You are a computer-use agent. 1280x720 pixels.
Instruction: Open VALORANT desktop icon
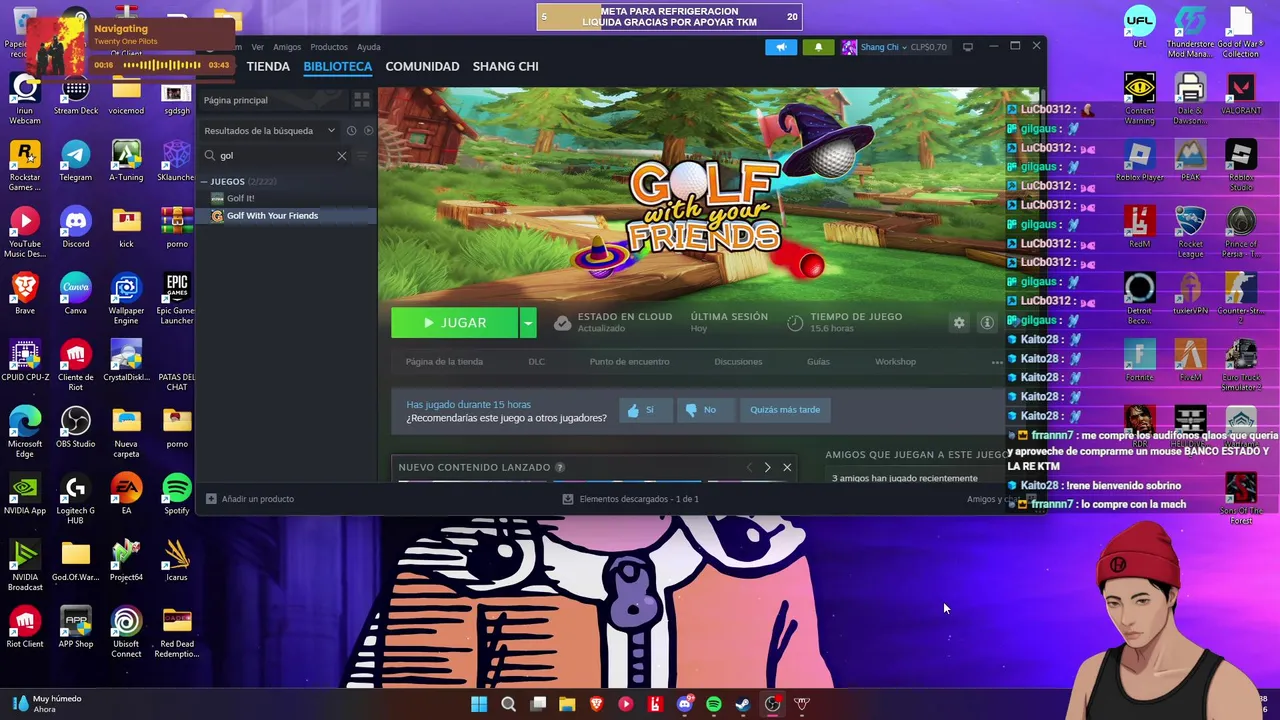tap(1241, 94)
